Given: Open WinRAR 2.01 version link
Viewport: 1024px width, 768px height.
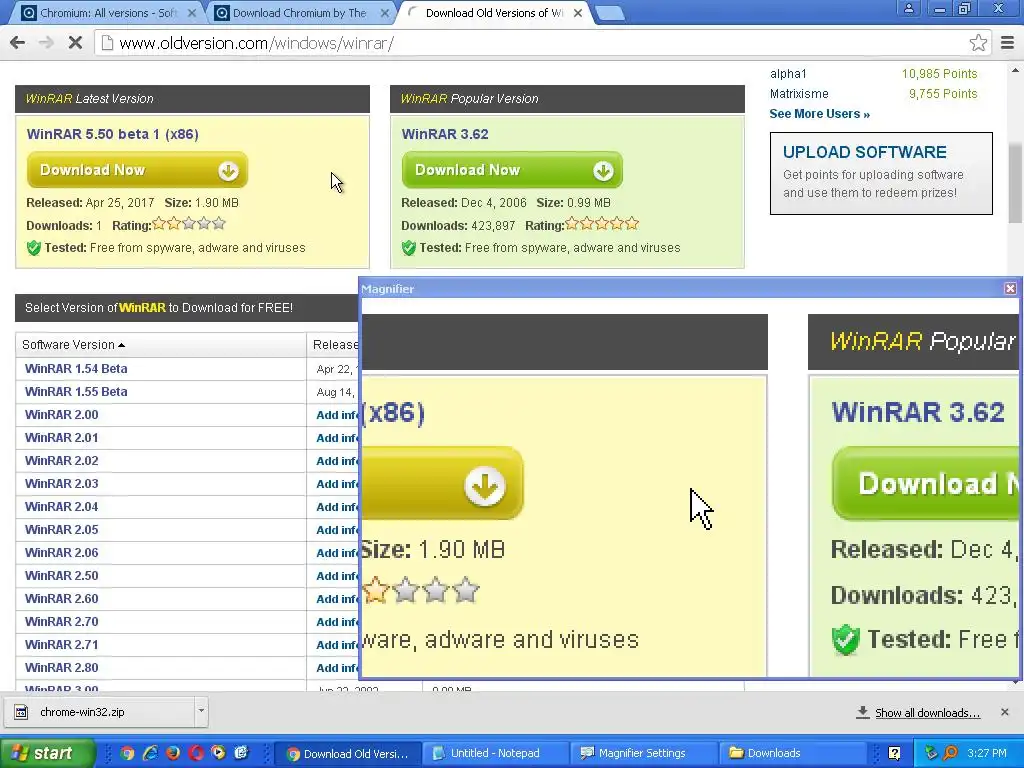Looking at the screenshot, I should [61, 438].
